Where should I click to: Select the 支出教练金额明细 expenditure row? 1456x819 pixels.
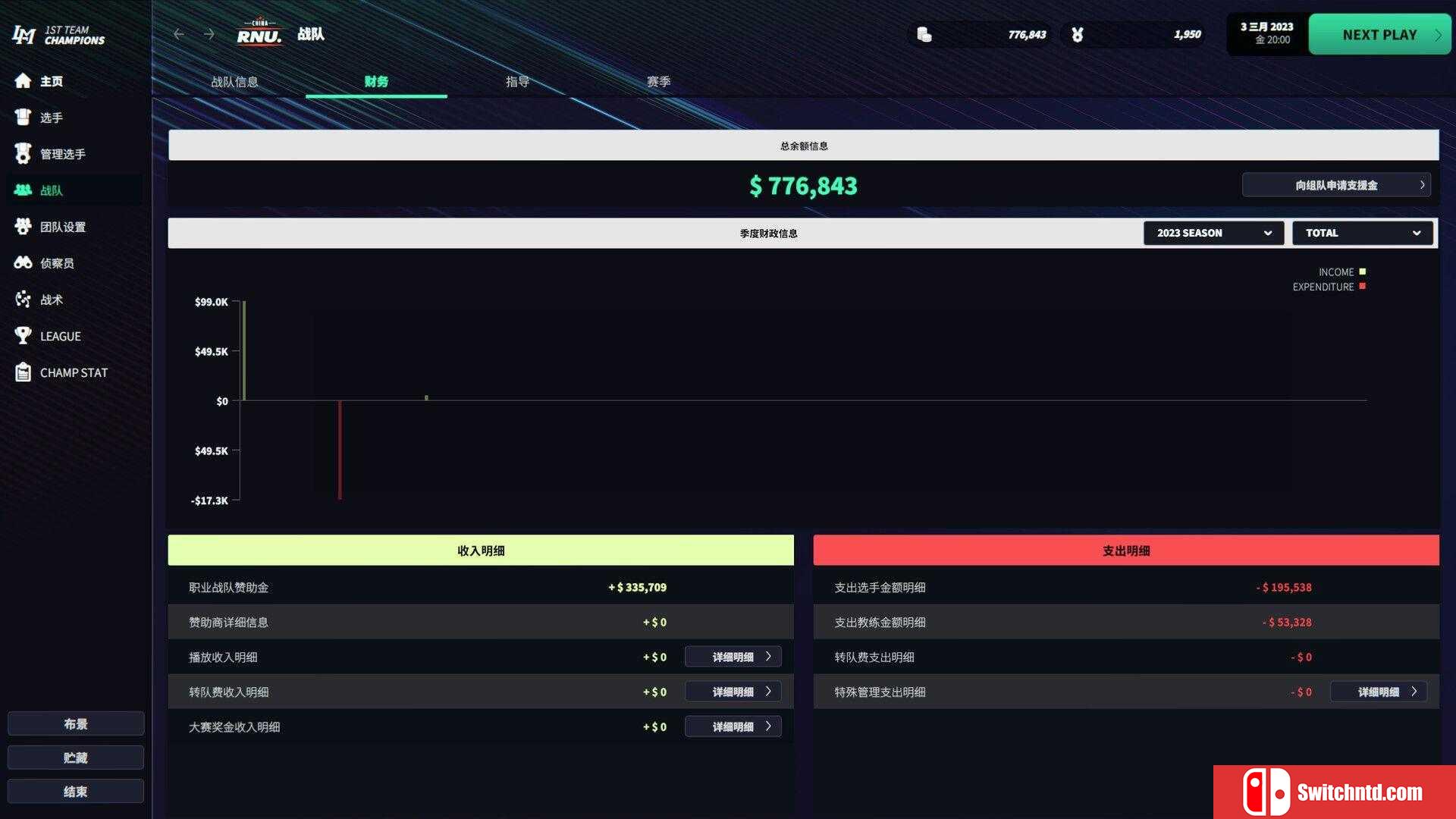(1126, 622)
